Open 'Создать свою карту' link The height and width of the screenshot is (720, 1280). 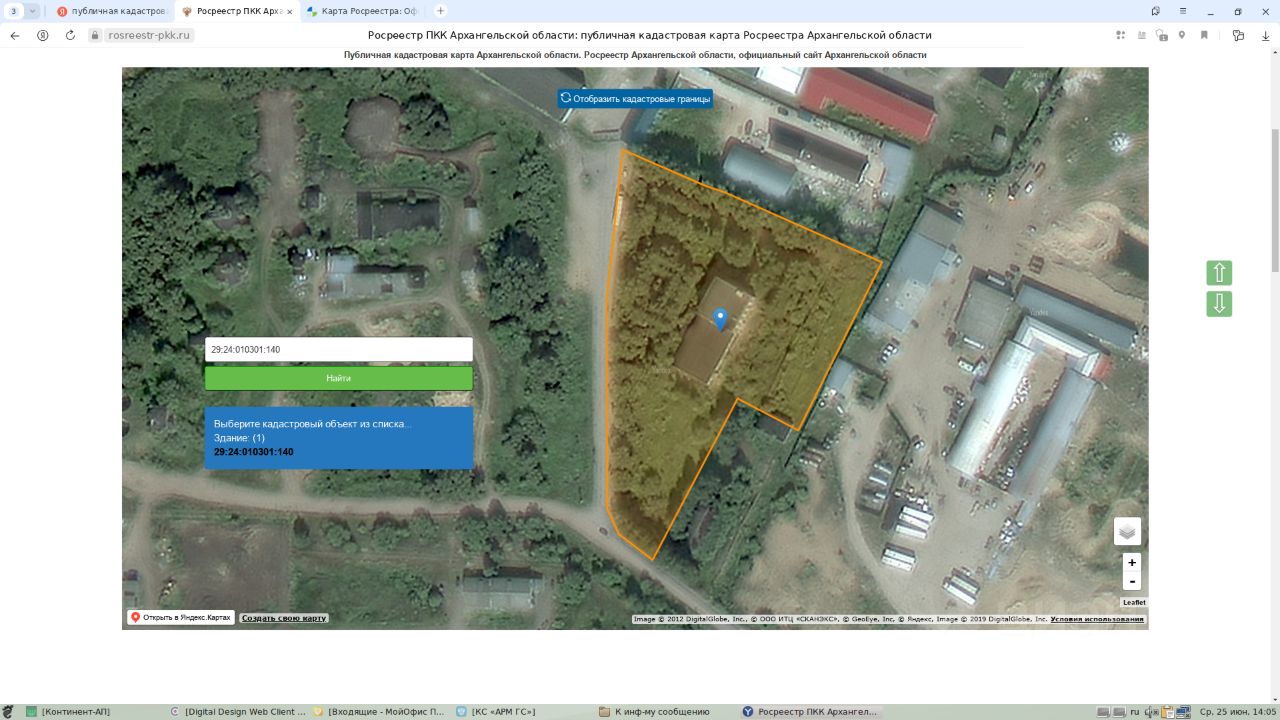(284, 618)
